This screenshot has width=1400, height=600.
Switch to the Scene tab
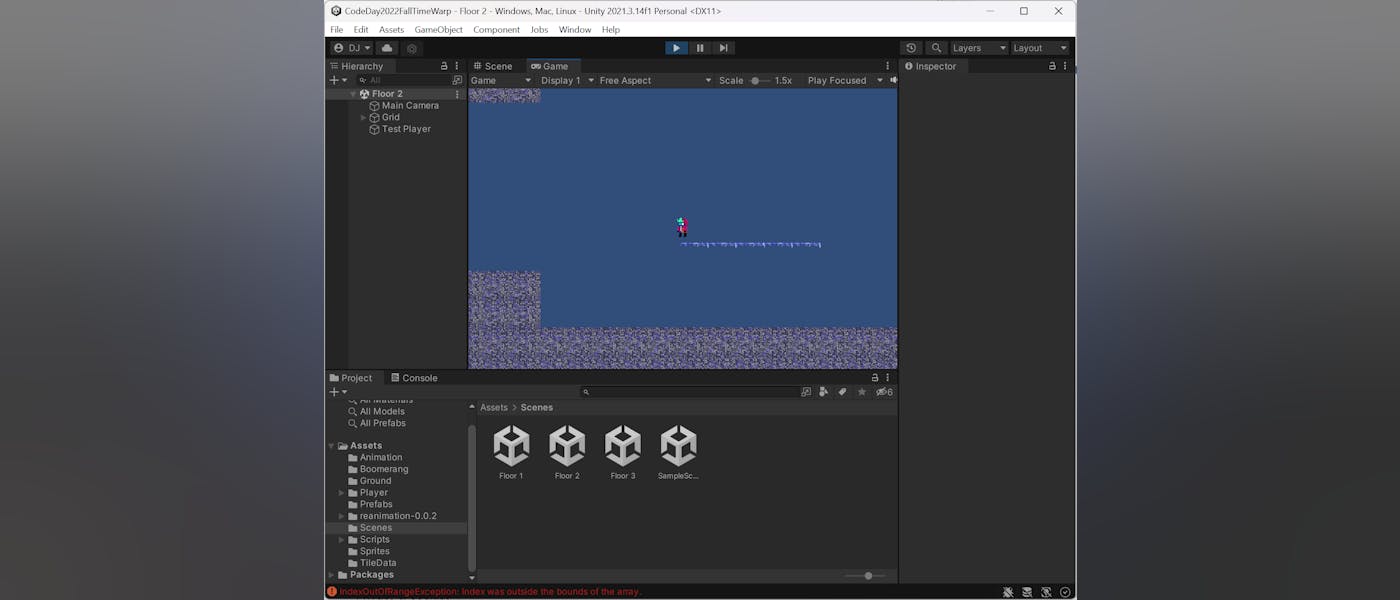coord(492,66)
